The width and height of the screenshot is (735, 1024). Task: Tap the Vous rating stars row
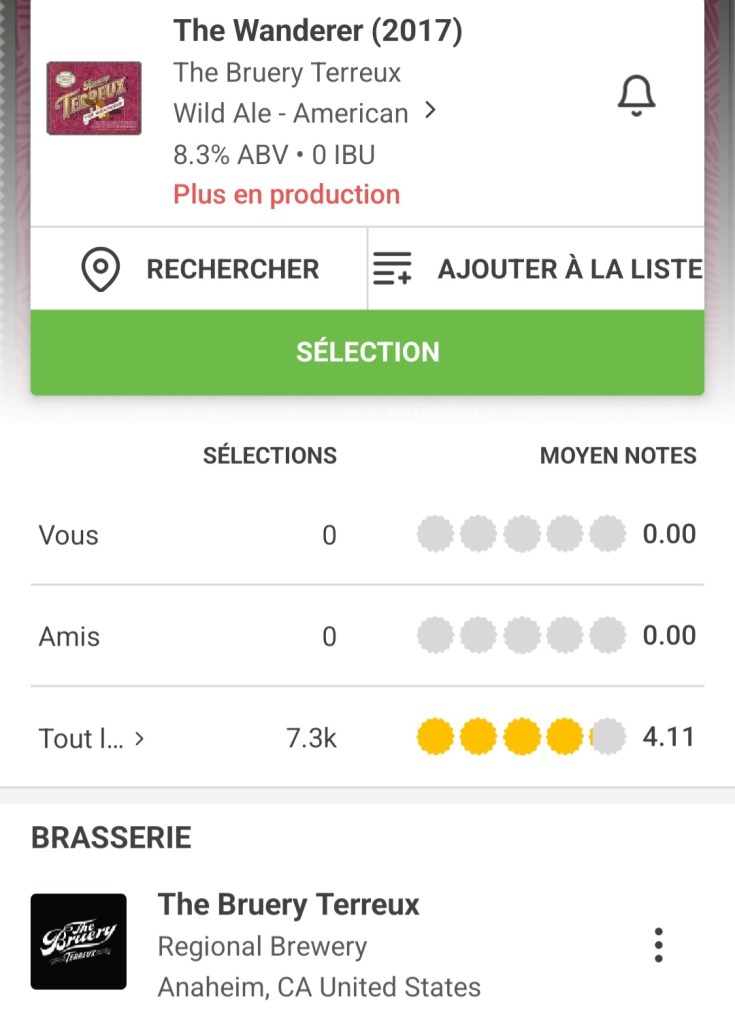click(521, 535)
